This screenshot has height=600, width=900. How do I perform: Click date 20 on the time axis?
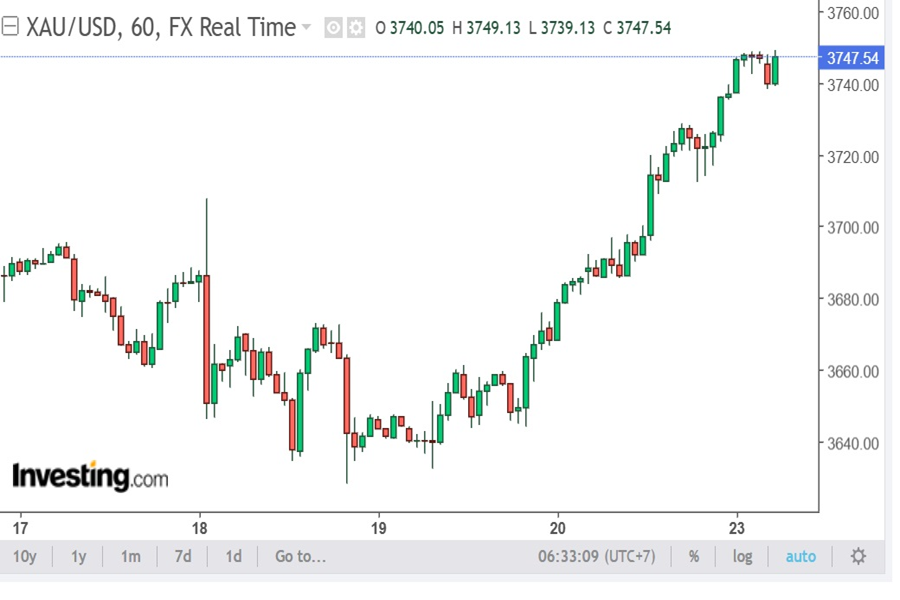(x=558, y=528)
